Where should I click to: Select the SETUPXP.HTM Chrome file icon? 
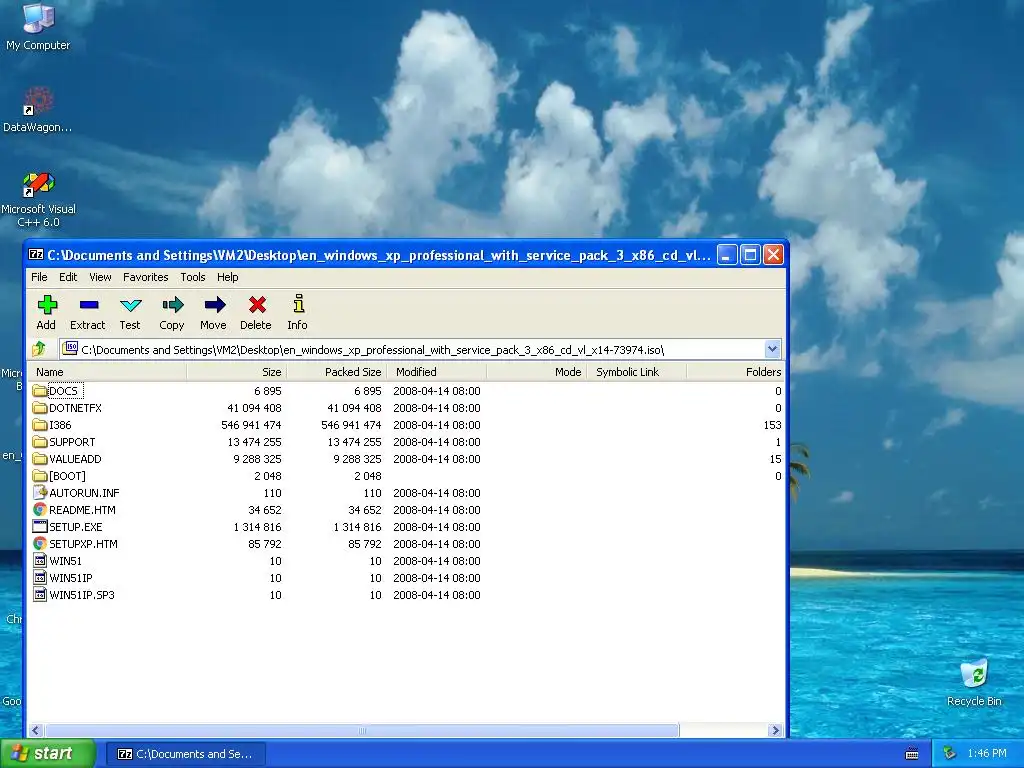pyautogui.click(x=40, y=543)
